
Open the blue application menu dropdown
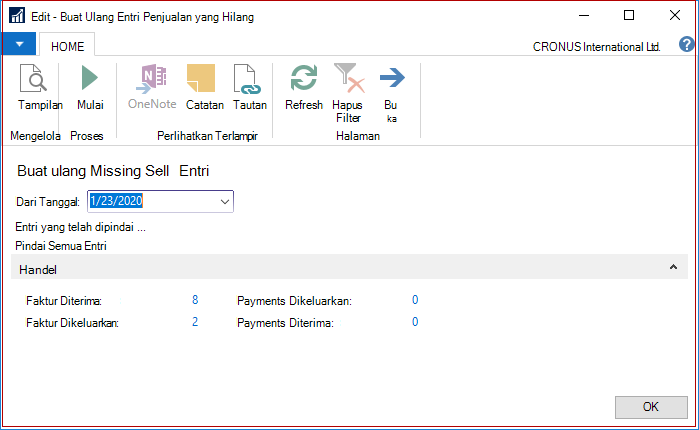(x=19, y=44)
